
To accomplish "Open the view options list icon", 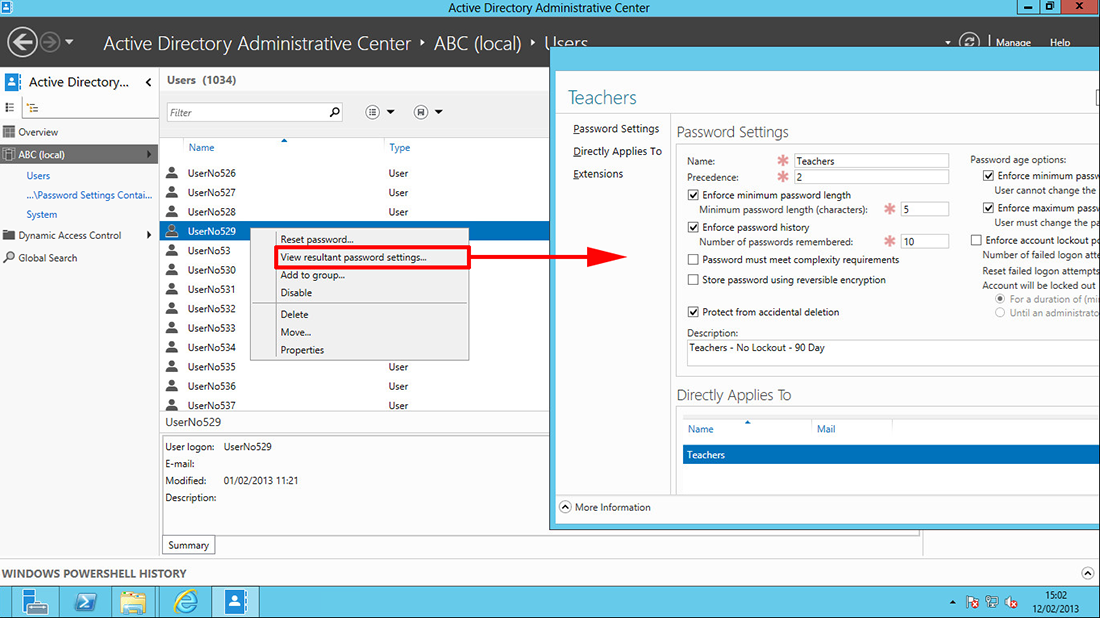I will 373,112.
